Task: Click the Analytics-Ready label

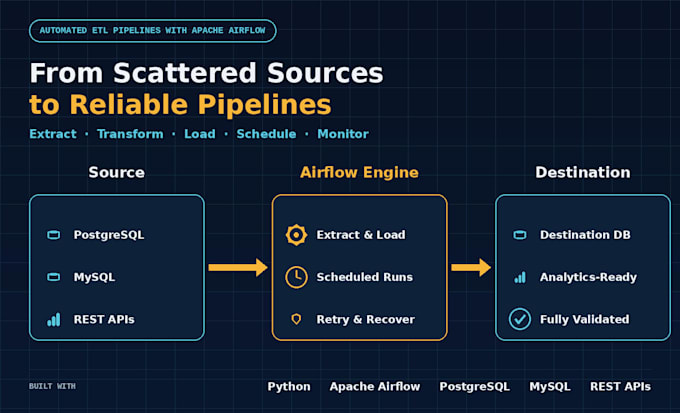Action: (588, 277)
